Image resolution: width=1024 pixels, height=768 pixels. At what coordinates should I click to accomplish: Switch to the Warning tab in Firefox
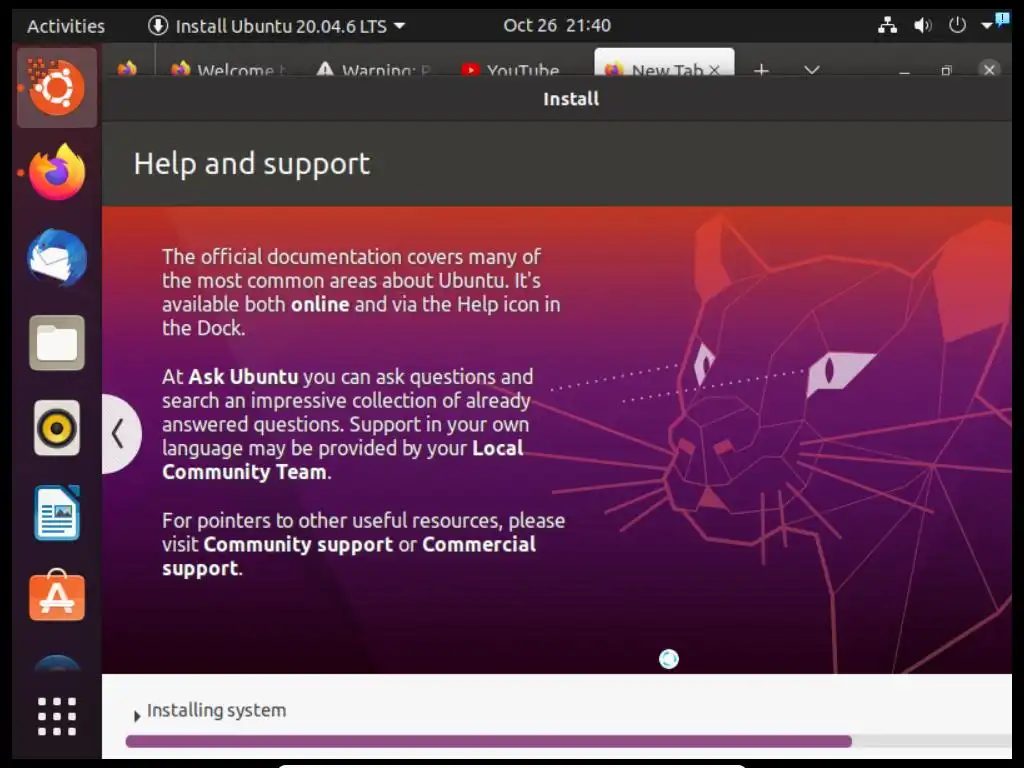coord(374,68)
